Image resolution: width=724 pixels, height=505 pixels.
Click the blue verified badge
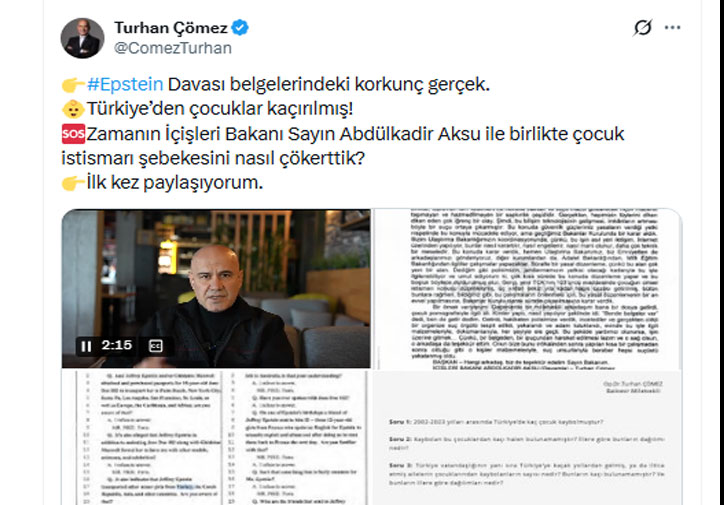[x=240, y=28]
